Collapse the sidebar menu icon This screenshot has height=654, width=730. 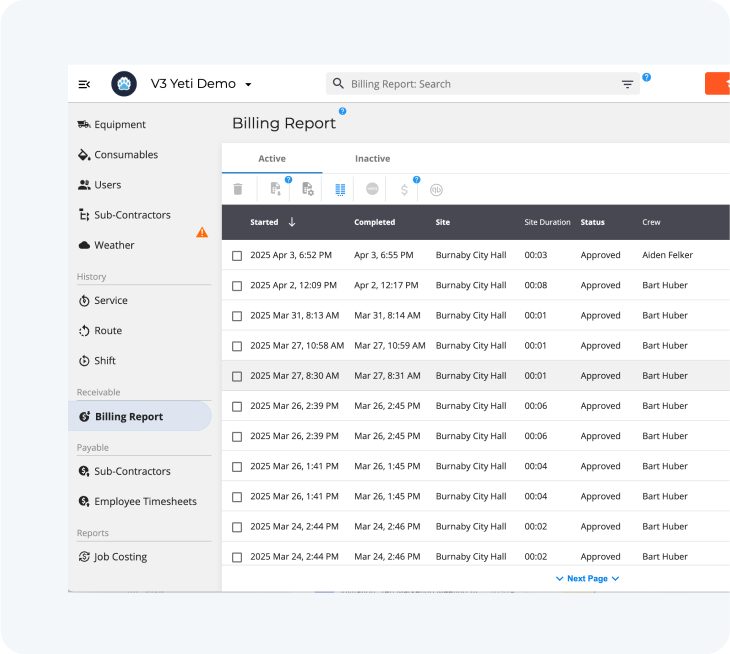pos(84,84)
